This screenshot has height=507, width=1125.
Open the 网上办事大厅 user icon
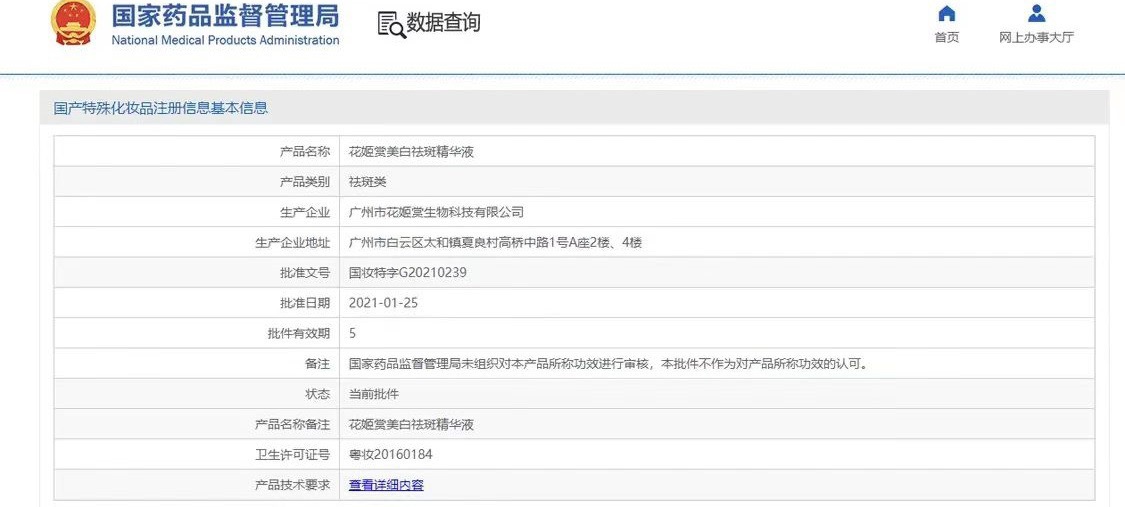point(1036,14)
